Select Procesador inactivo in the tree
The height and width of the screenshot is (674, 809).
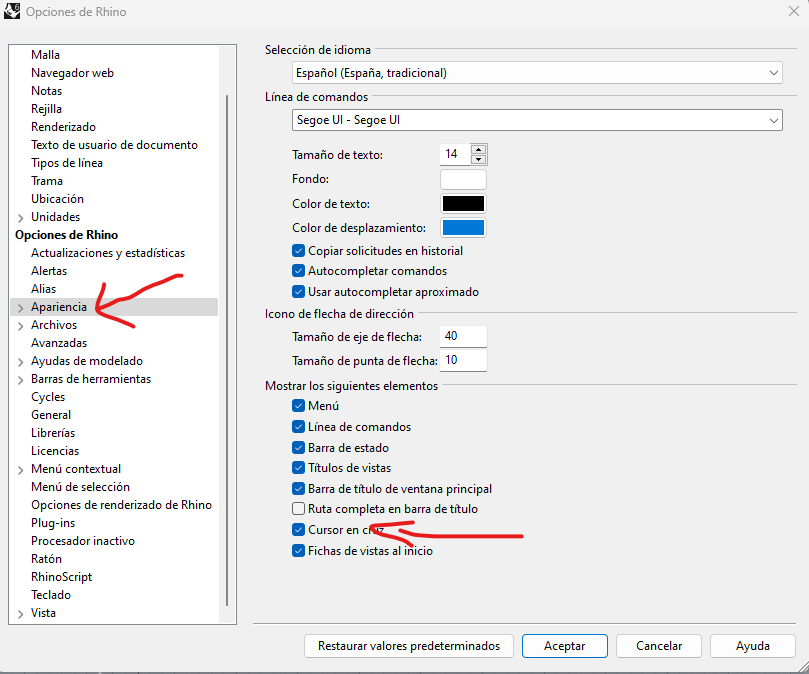[x=83, y=541]
